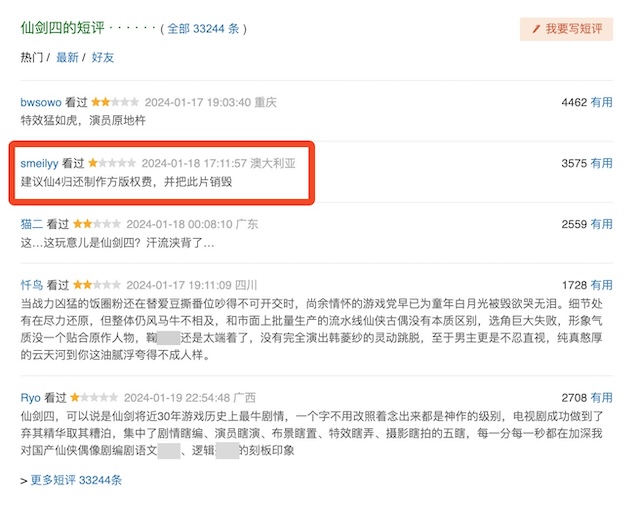The image size is (640, 505).
Task: Click the 我要写短评 button
Action: click(x=566, y=29)
